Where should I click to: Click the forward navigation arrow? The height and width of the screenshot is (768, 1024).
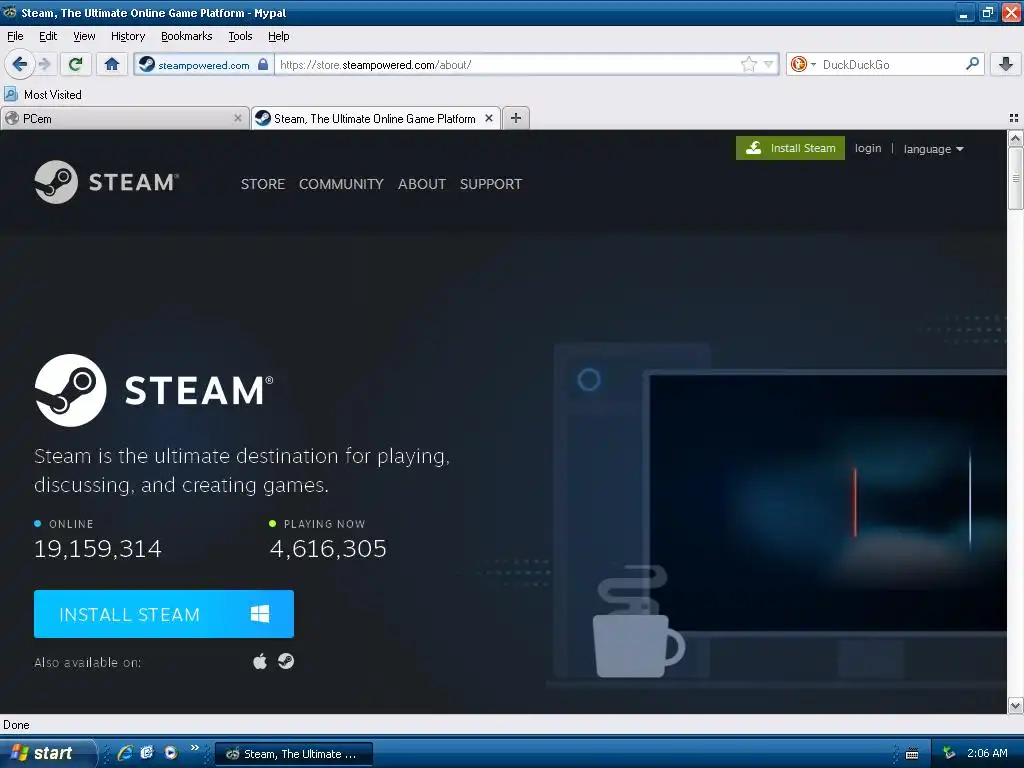(x=44, y=64)
